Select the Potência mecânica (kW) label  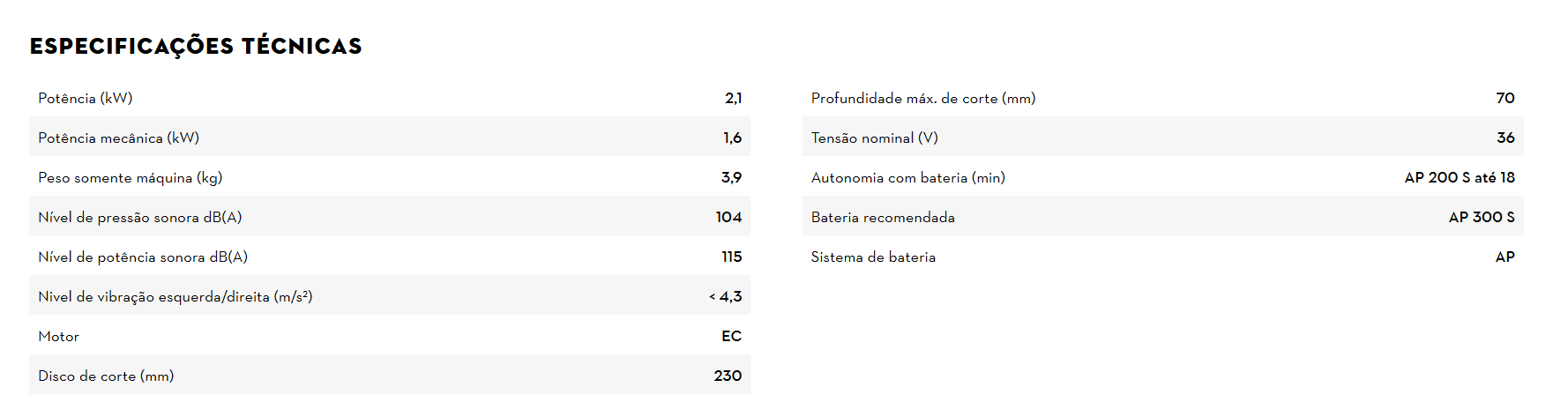[118, 138]
